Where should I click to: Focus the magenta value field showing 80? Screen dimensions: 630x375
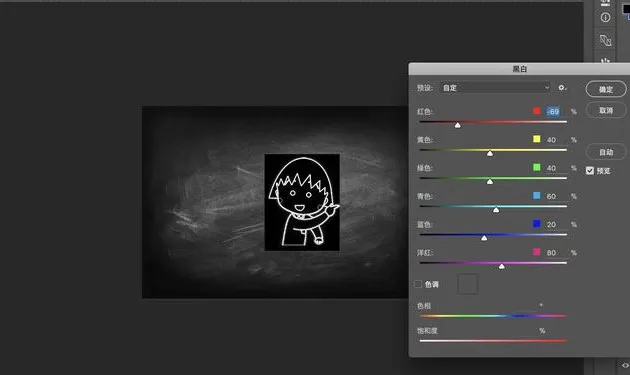[556, 252]
